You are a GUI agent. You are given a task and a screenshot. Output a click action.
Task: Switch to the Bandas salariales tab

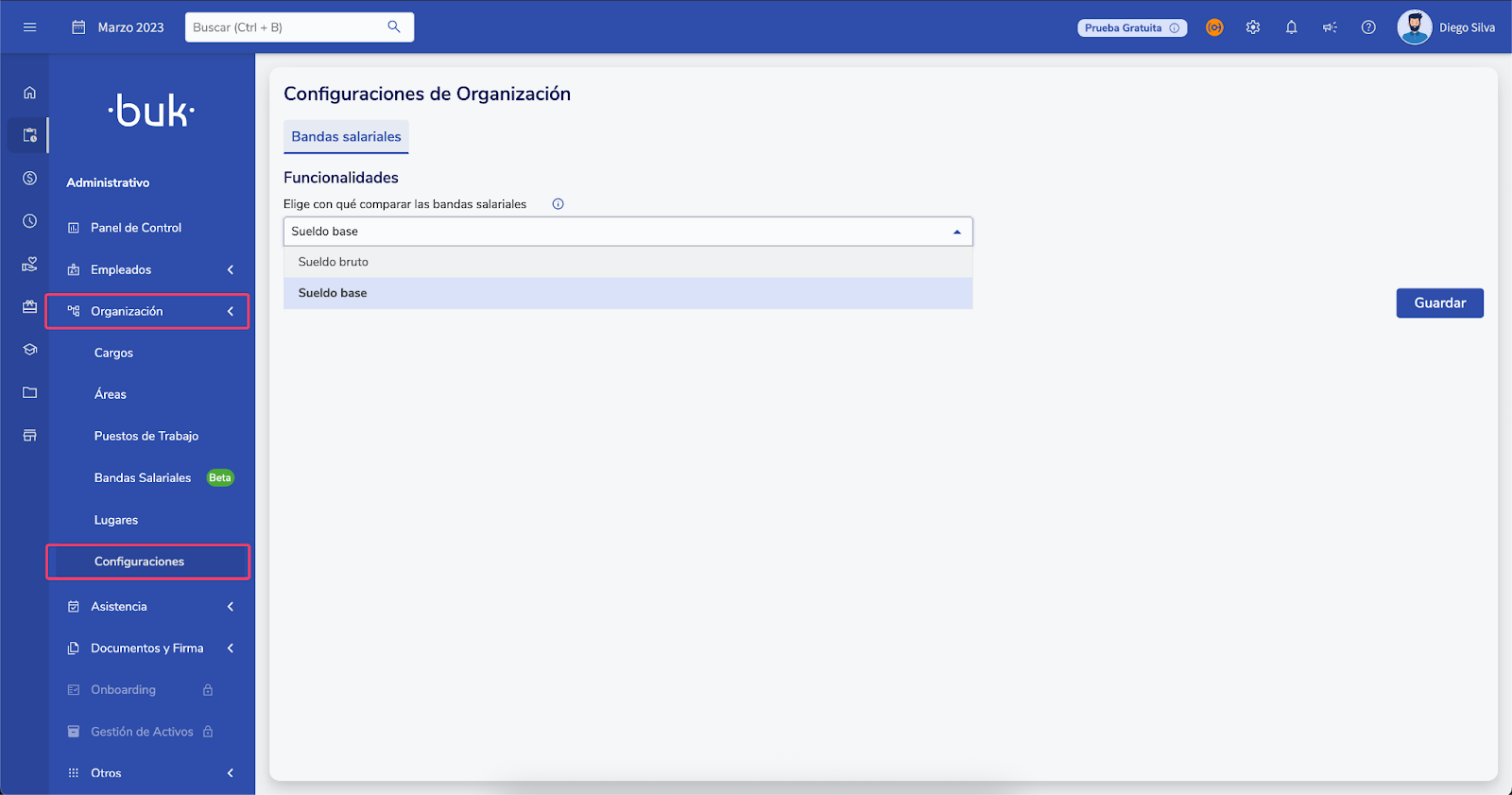pyautogui.click(x=346, y=137)
